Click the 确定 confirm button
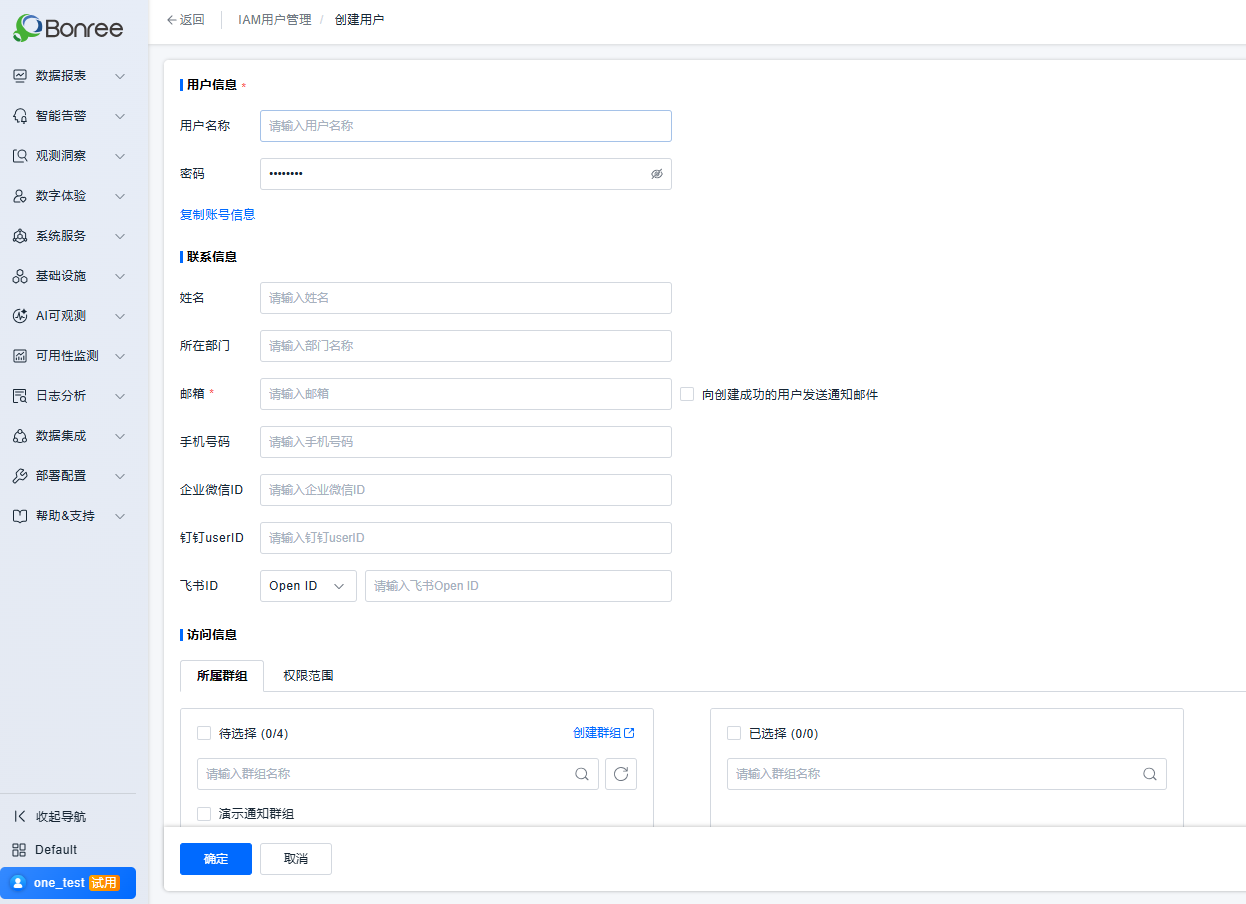The height and width of the screenshot is (904, 1246). coord(216,859)
